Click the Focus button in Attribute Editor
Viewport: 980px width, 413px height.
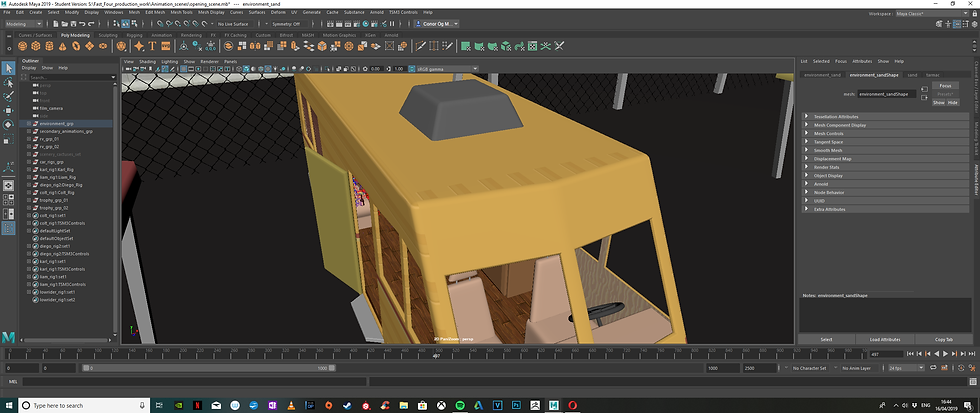tap(945, 86)
